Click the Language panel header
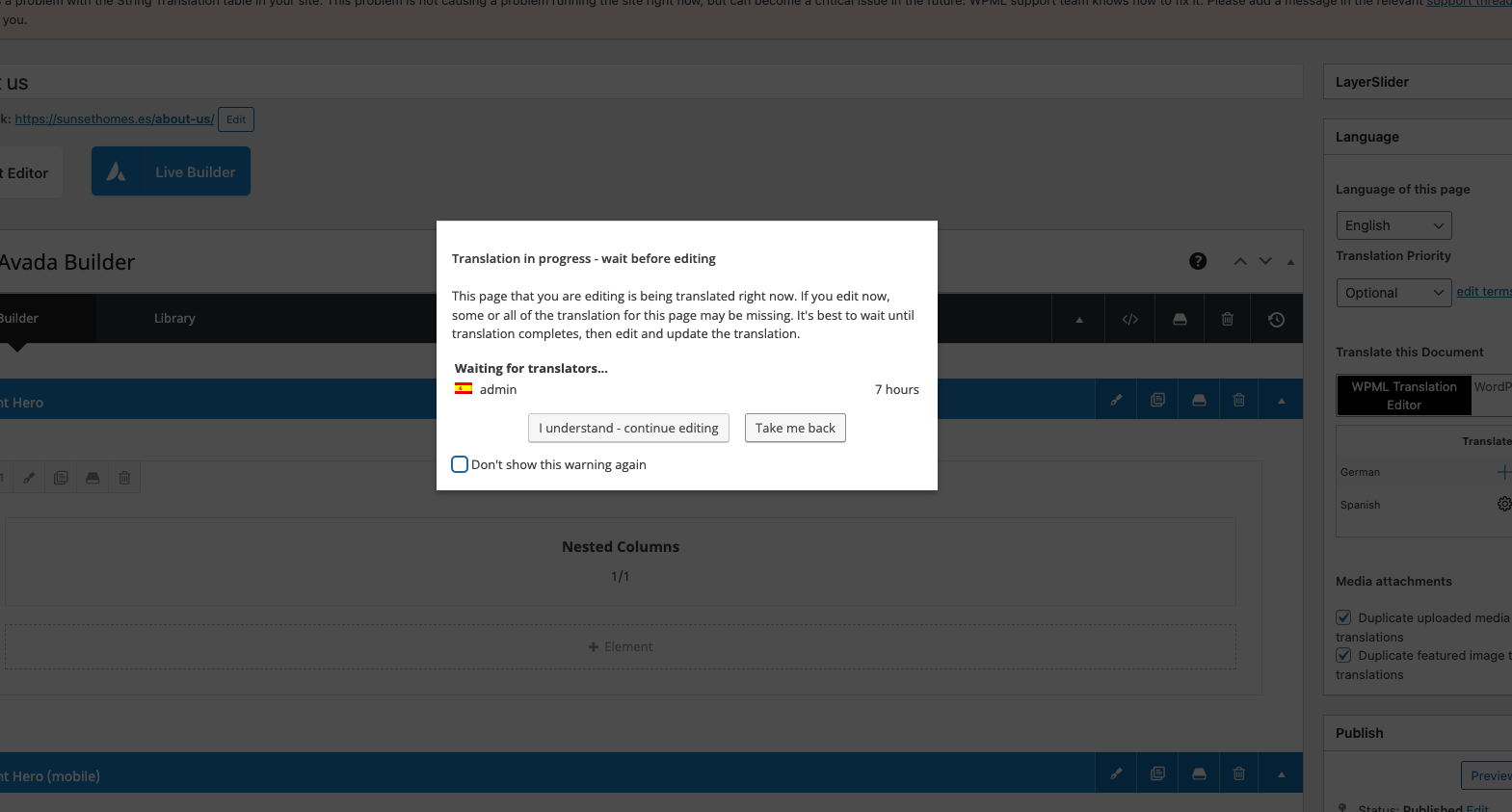Screen dimensions: 1512x812 pyautogui.click(x=1418, y=137)
